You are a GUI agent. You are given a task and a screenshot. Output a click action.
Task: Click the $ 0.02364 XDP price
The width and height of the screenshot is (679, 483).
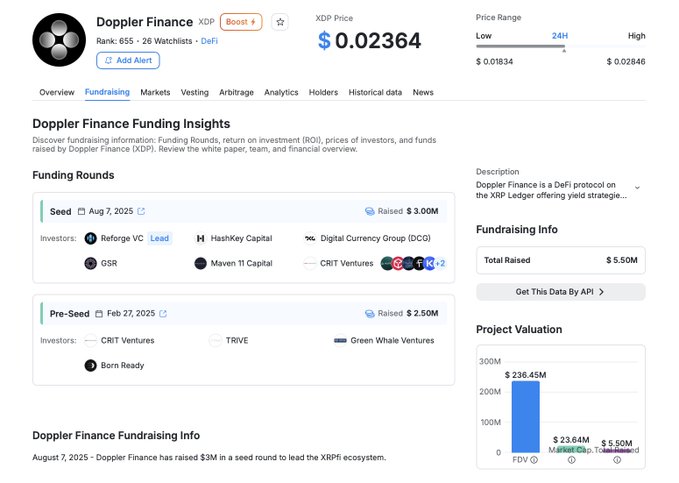(369, 41)
